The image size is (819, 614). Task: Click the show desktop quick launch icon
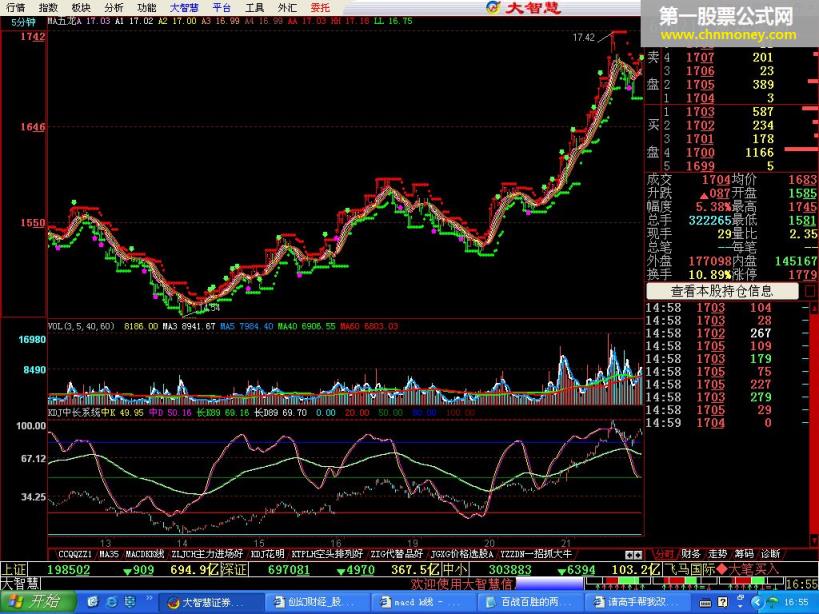(x=130, y=602)
